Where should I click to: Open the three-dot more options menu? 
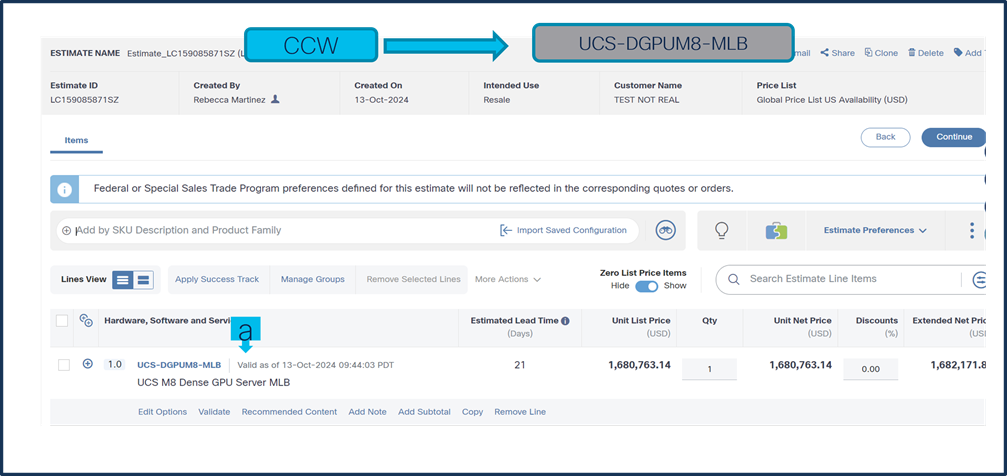(x=972, y=231)
